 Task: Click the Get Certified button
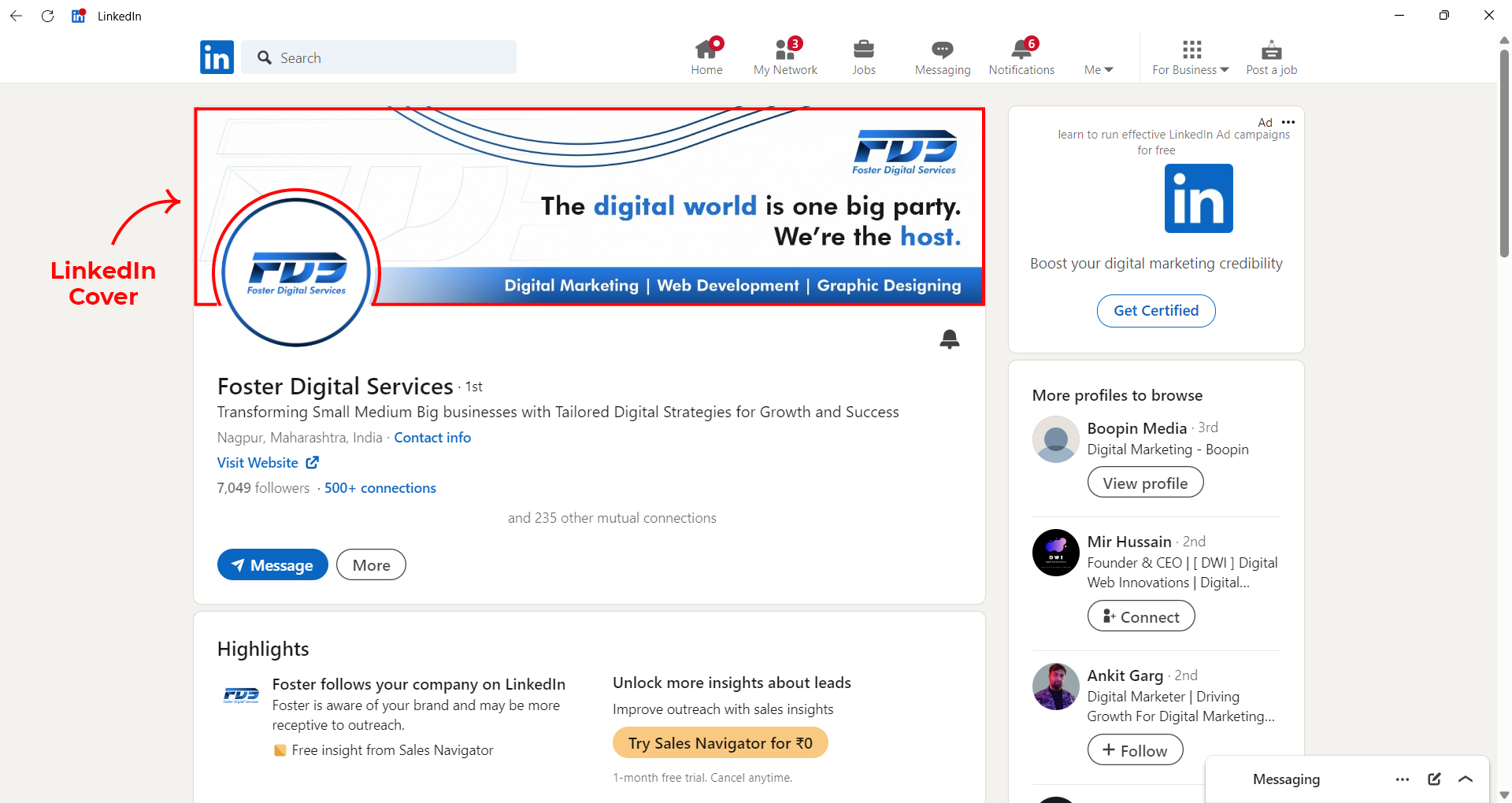tap(1156, 310)
